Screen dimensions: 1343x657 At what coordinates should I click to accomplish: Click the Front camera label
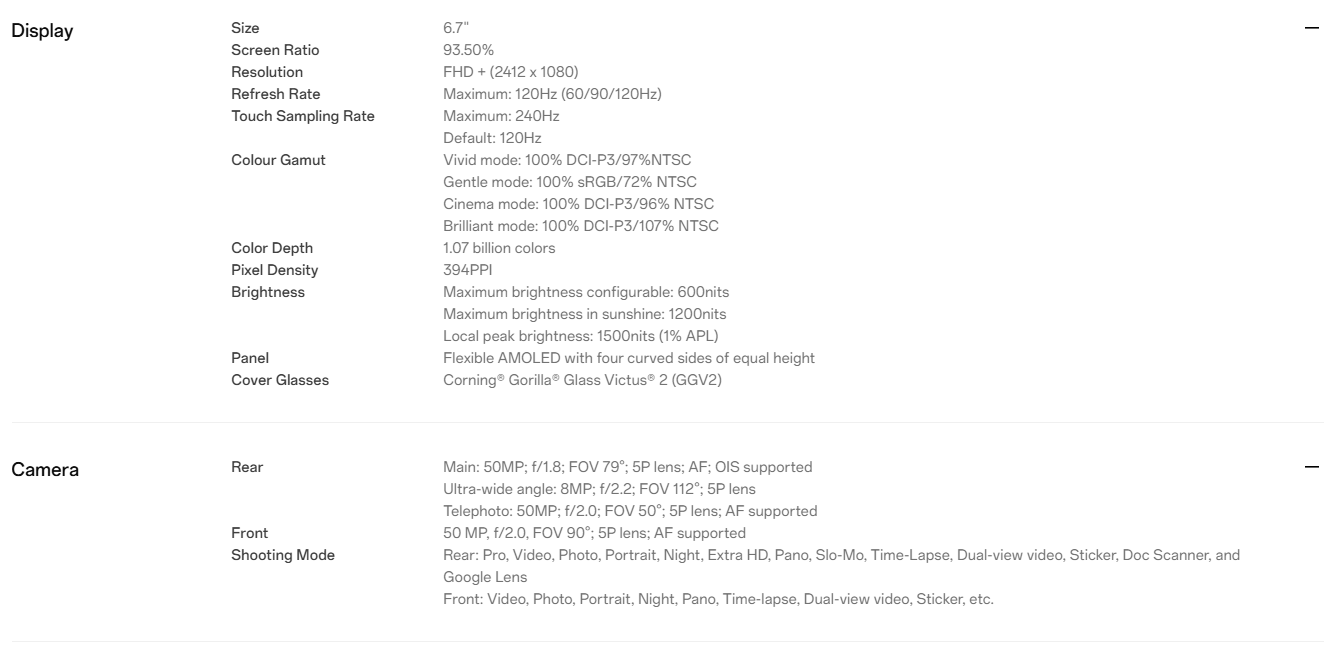[x=250, y=533]
